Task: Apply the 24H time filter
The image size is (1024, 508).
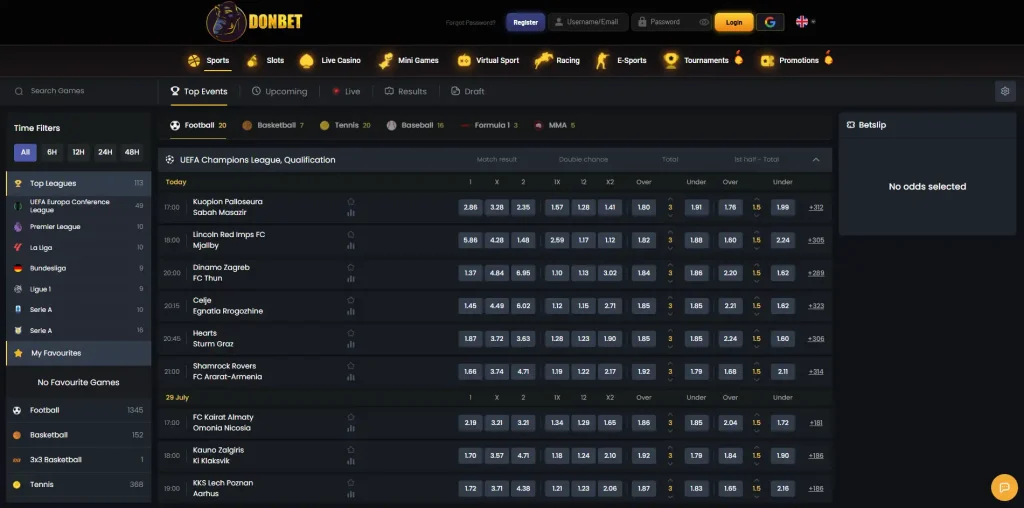Action: pyautogui.click(x=105, y=152)
